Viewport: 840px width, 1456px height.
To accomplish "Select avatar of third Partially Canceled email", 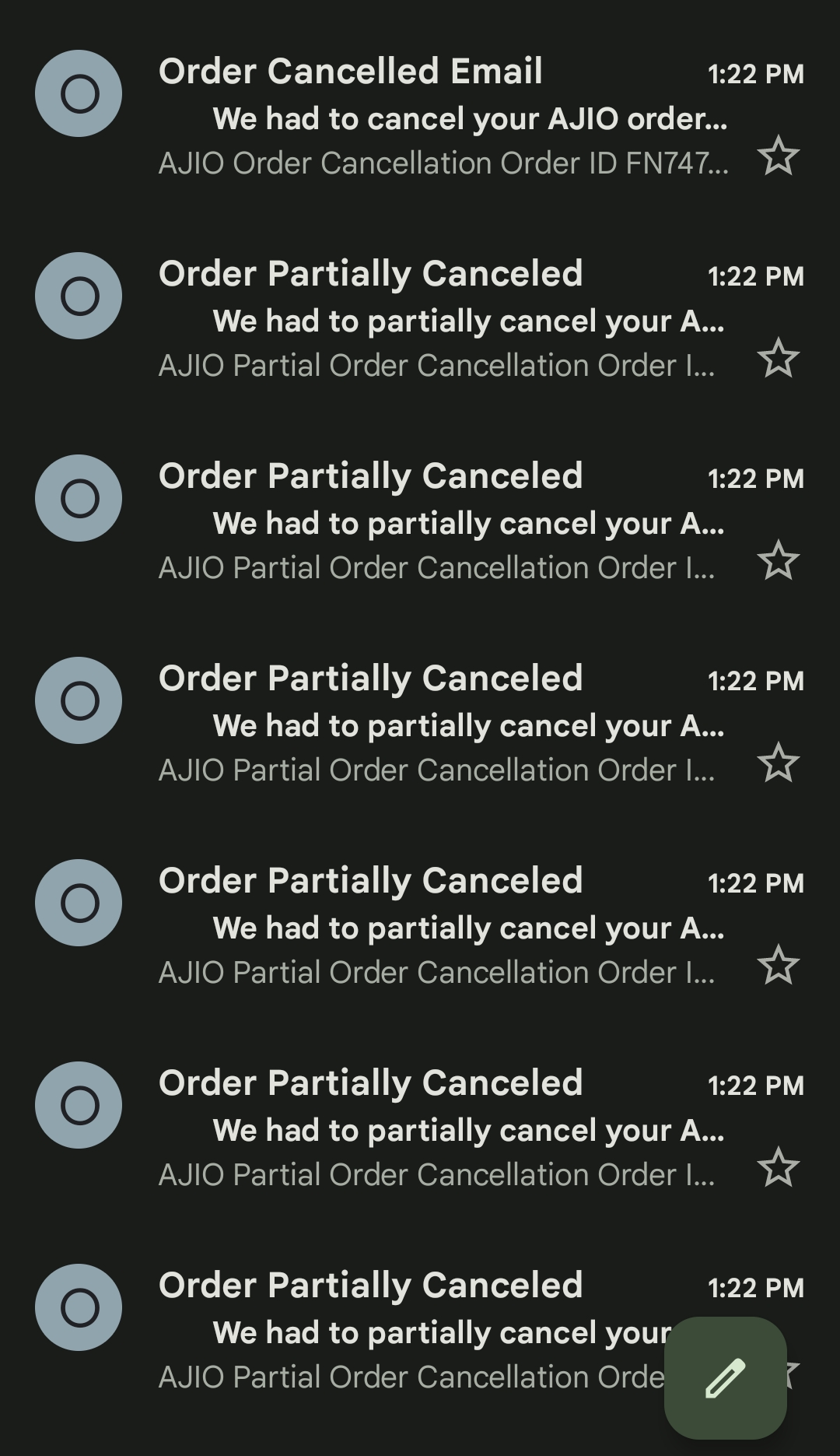I will [79, 700].
